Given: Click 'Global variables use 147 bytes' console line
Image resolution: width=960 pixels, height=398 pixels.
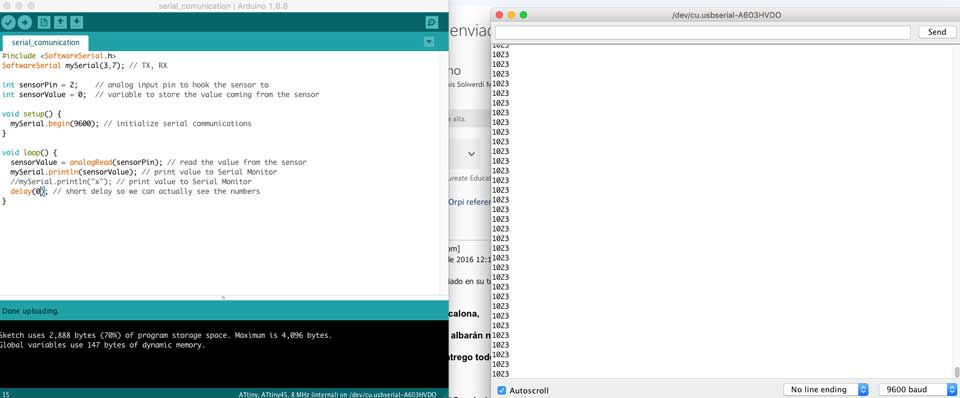Looking at the screenshot, I should [x=102, y=345].
